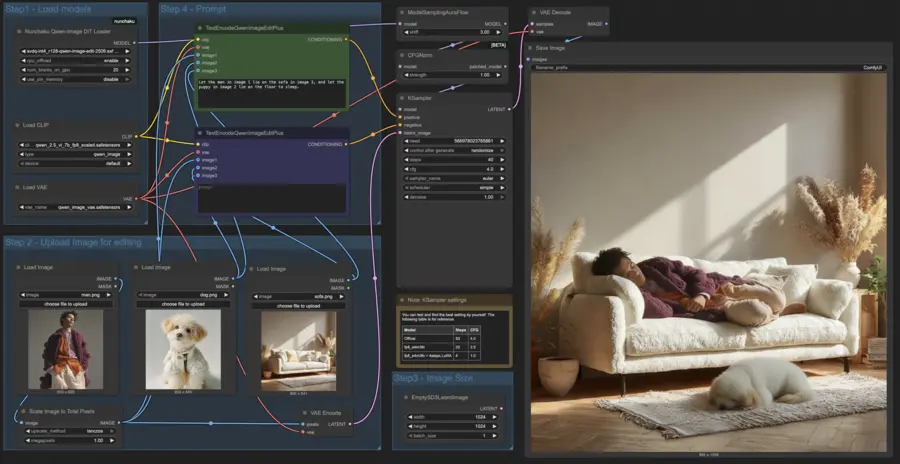Click the height 1024 field
Image resolution: width=900 pixels, height=464 pixels.
(453, 427)
